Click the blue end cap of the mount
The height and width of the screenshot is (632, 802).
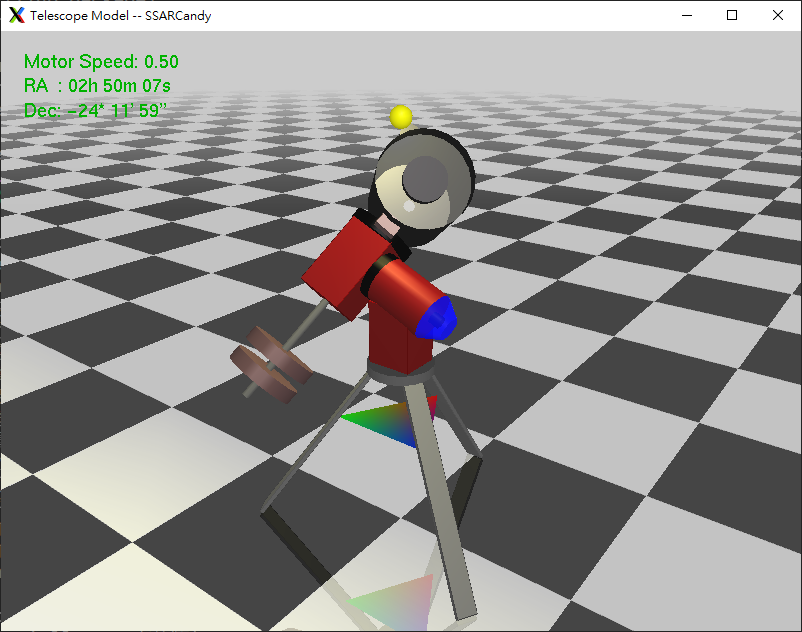coord(436,319)
